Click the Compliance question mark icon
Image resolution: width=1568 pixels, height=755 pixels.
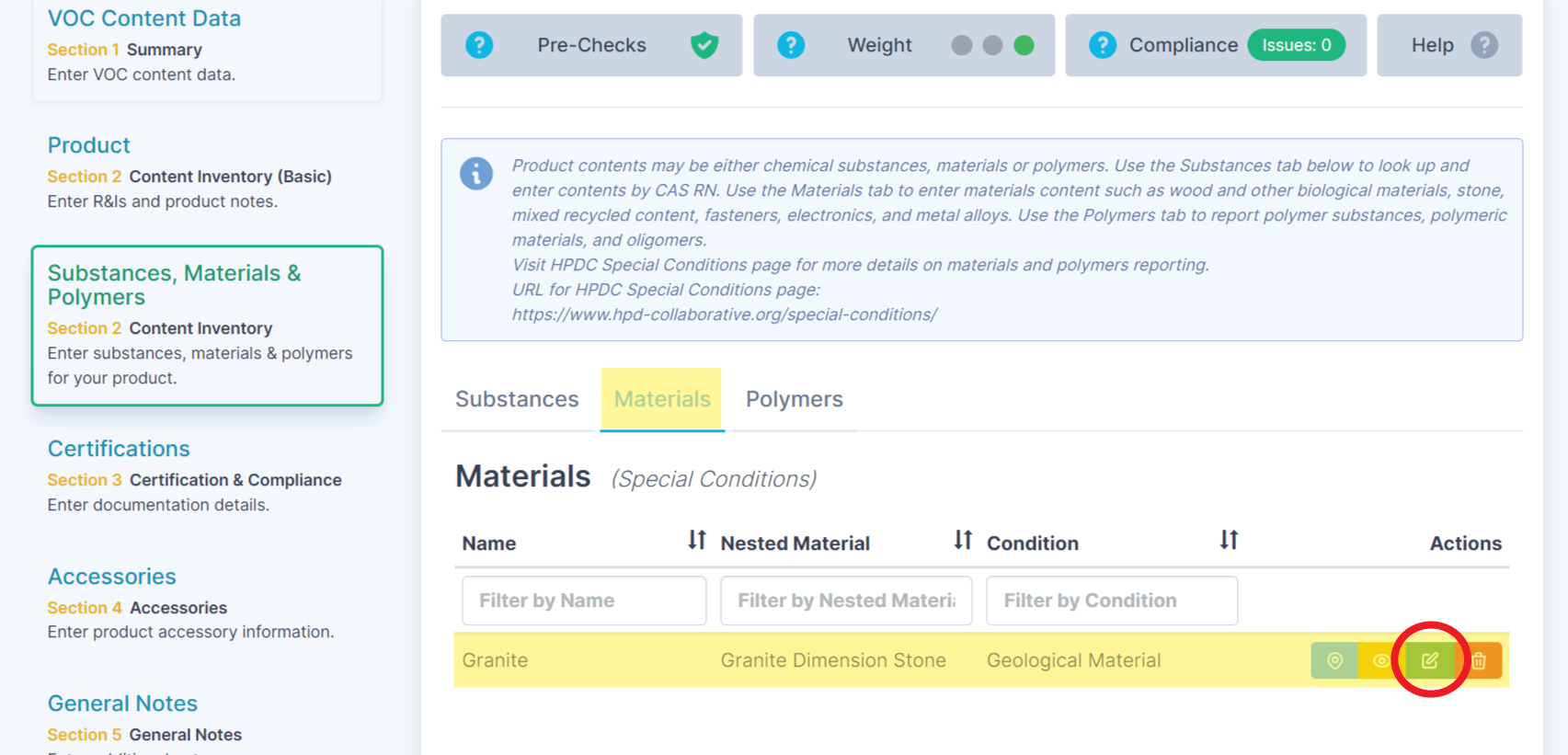[1103, 45]
